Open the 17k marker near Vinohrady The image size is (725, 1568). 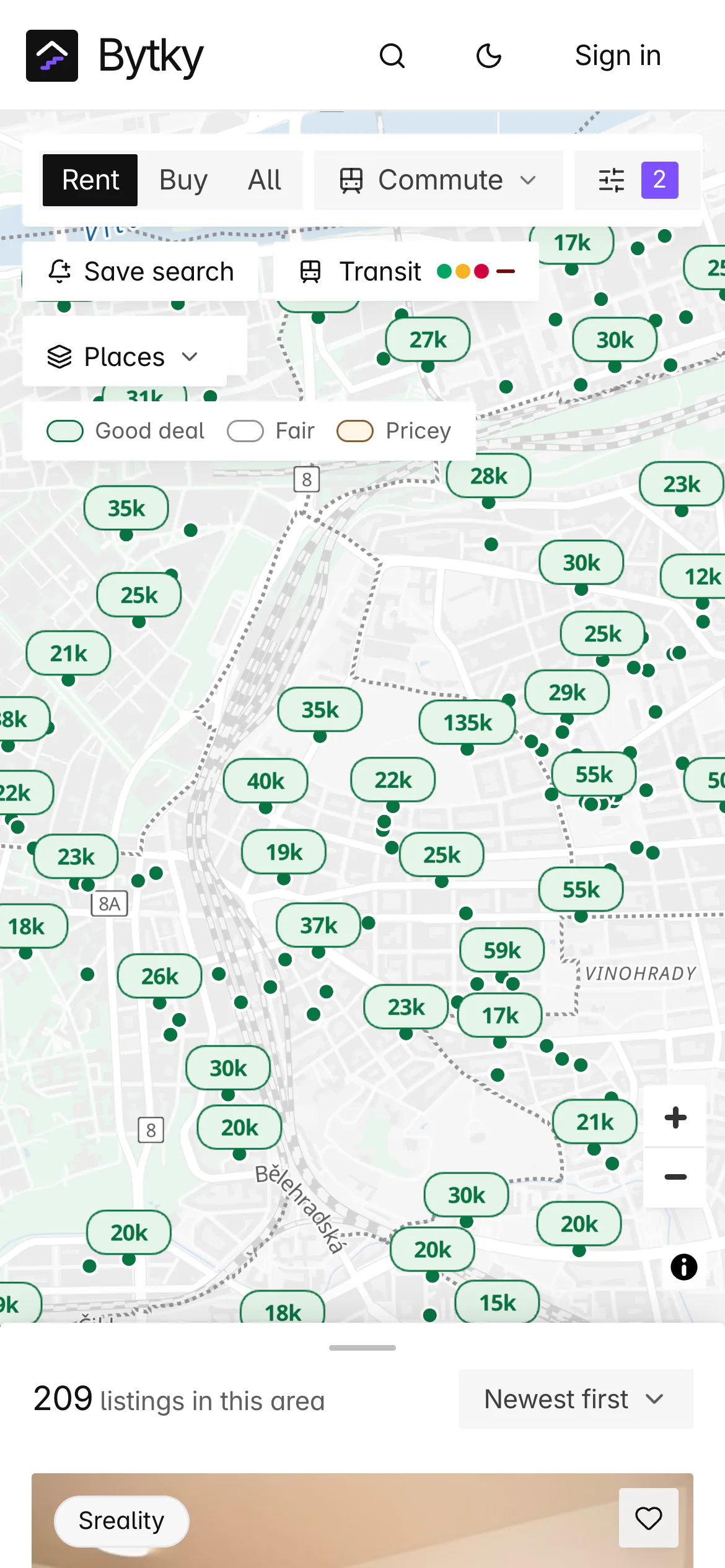pos(500,1016)
